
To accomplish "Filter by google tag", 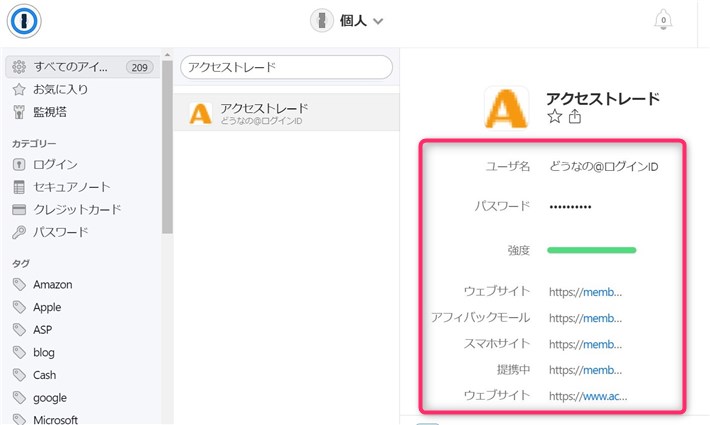I will click(x=50, y=398).
